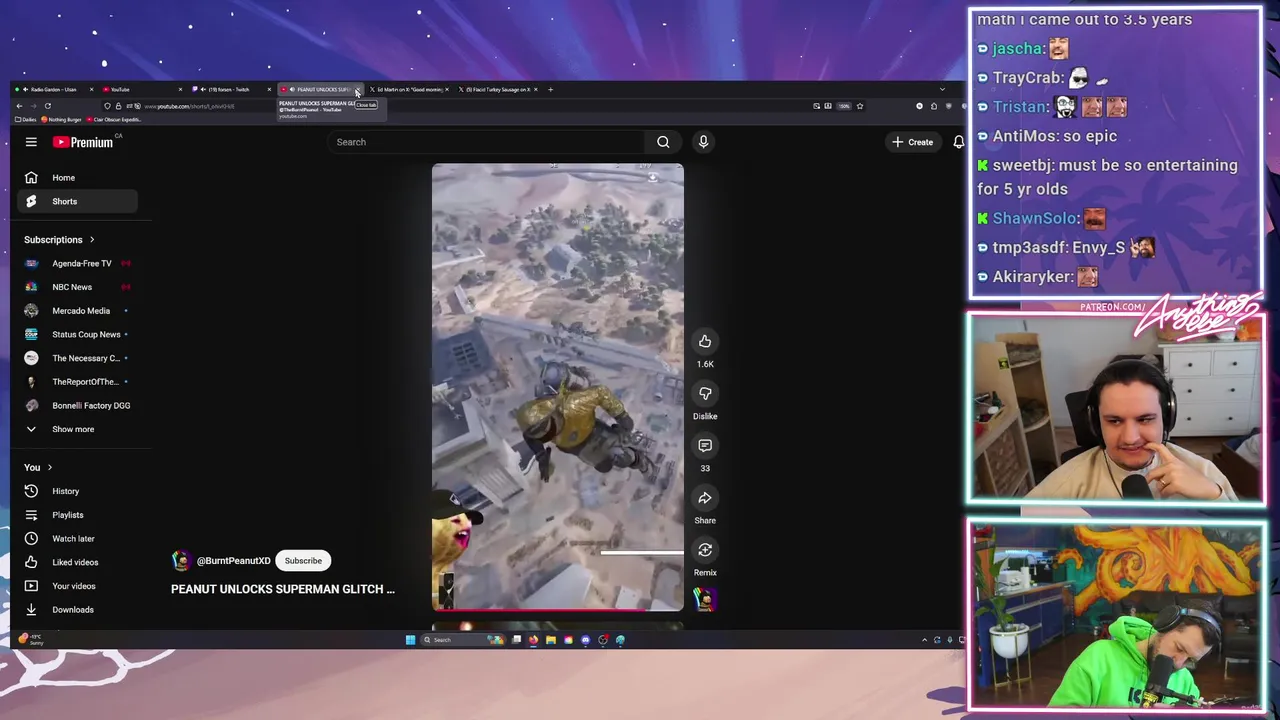Click Create button in header

coord(913,142)
